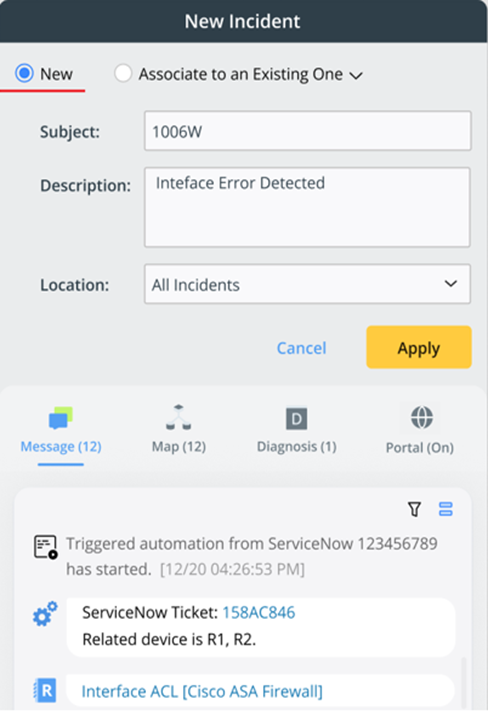The image size is (488, 714).
Task: Click the triggered automation log icon
Action: tap(46, 547)
